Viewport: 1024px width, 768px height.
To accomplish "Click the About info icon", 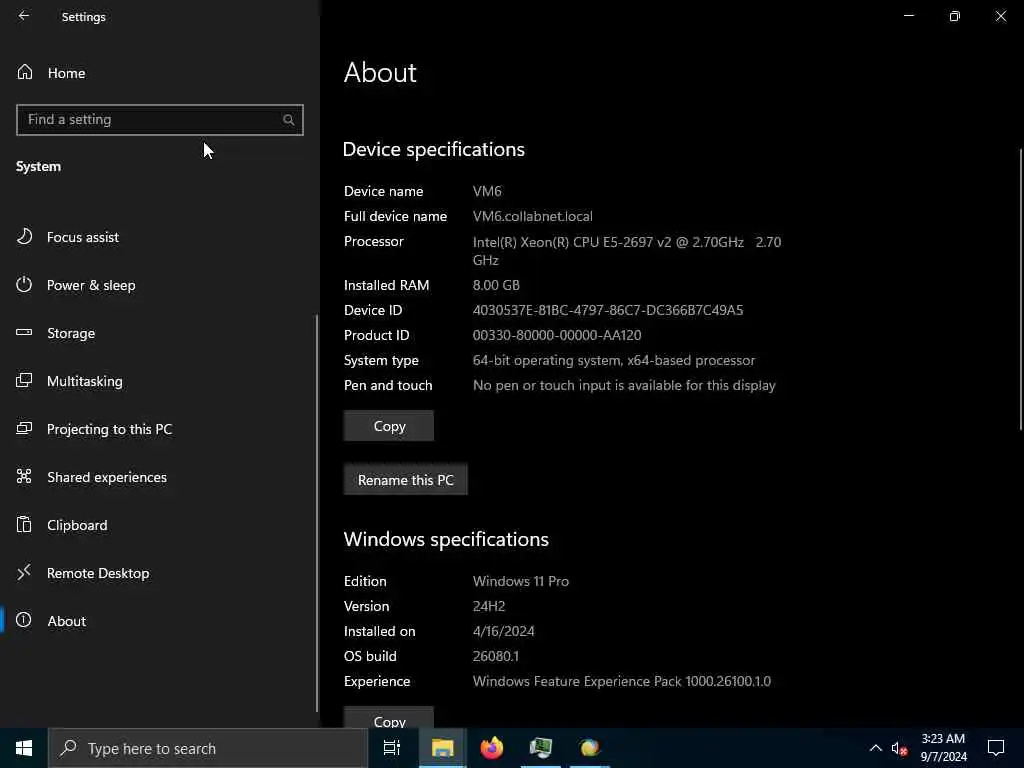I will (x=24, y=620).
